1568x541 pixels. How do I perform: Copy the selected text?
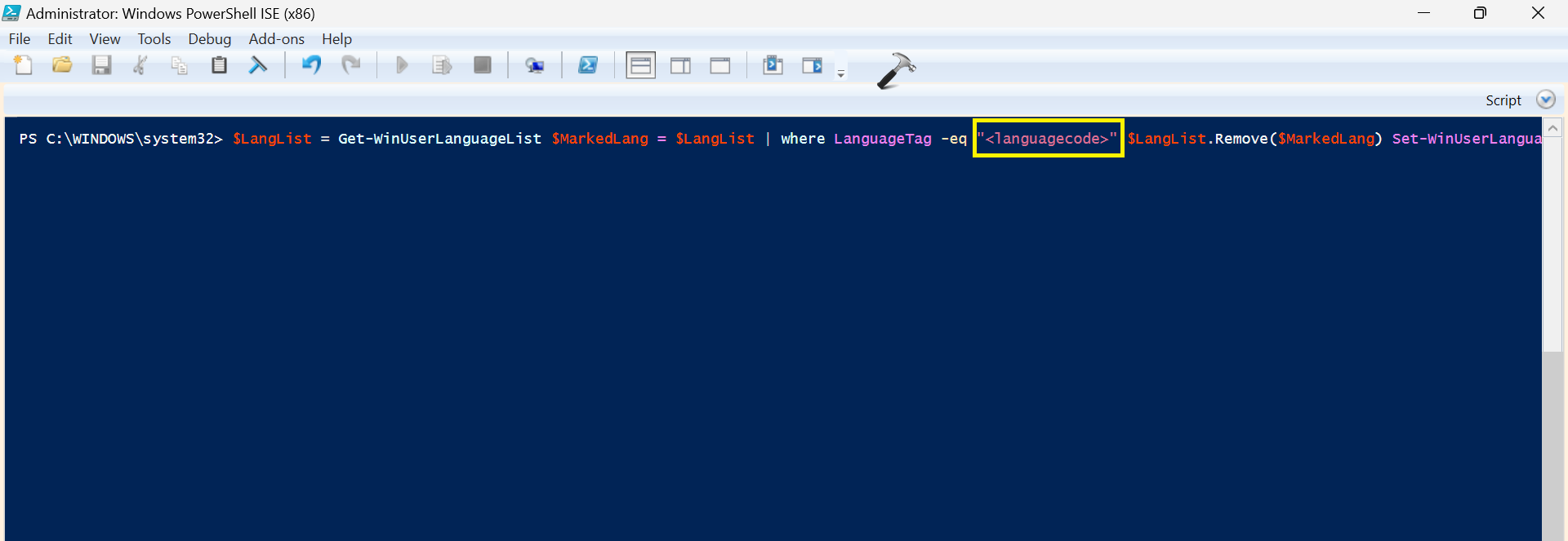tap(180, 65)
